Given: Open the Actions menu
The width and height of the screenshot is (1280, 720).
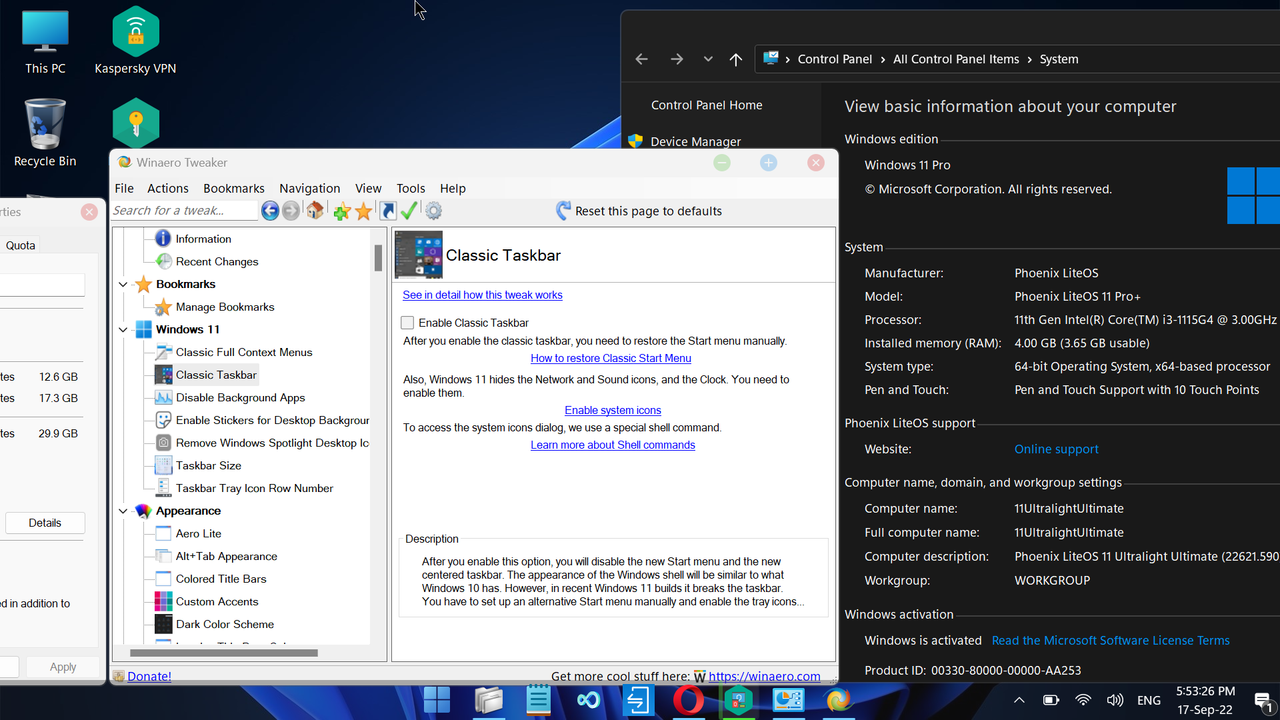Looking at the screenshot, I should 168,188.
